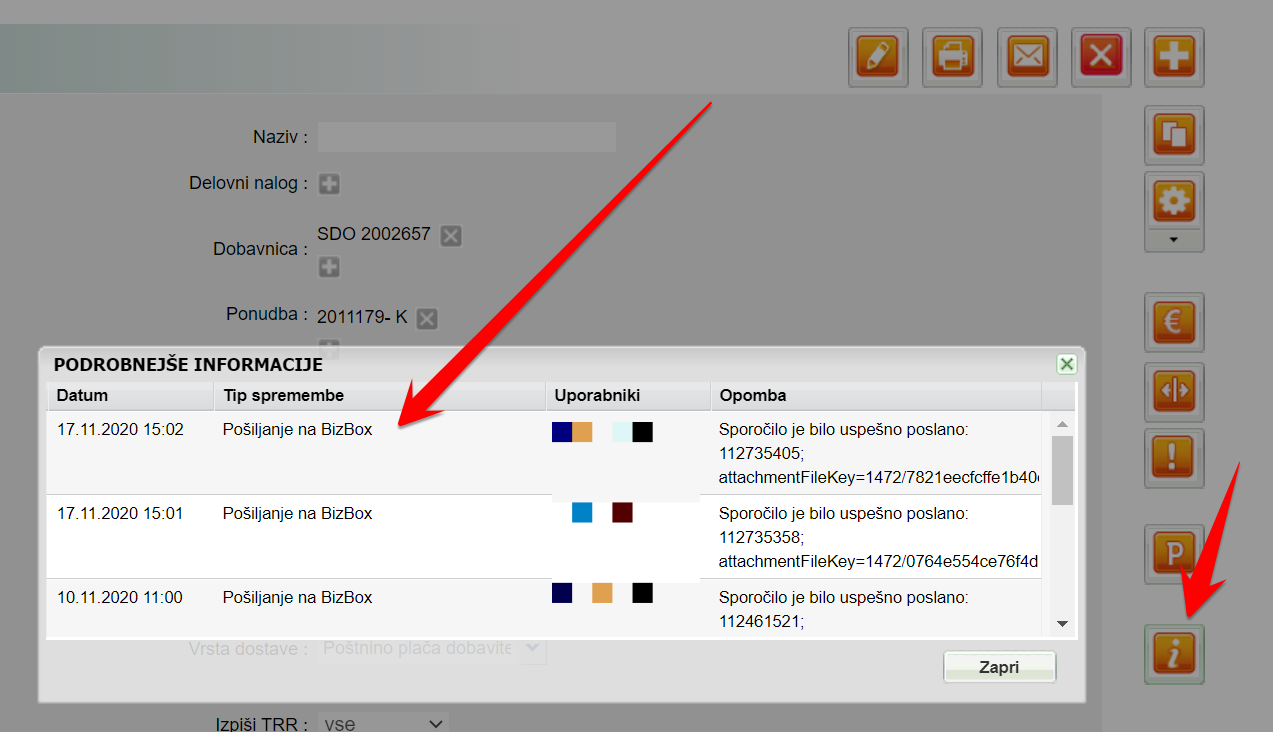Image resolution: width=1273 pixels, height=732 pixels.
Task: Click the pencil edit icon
Action: coord(878,57)
